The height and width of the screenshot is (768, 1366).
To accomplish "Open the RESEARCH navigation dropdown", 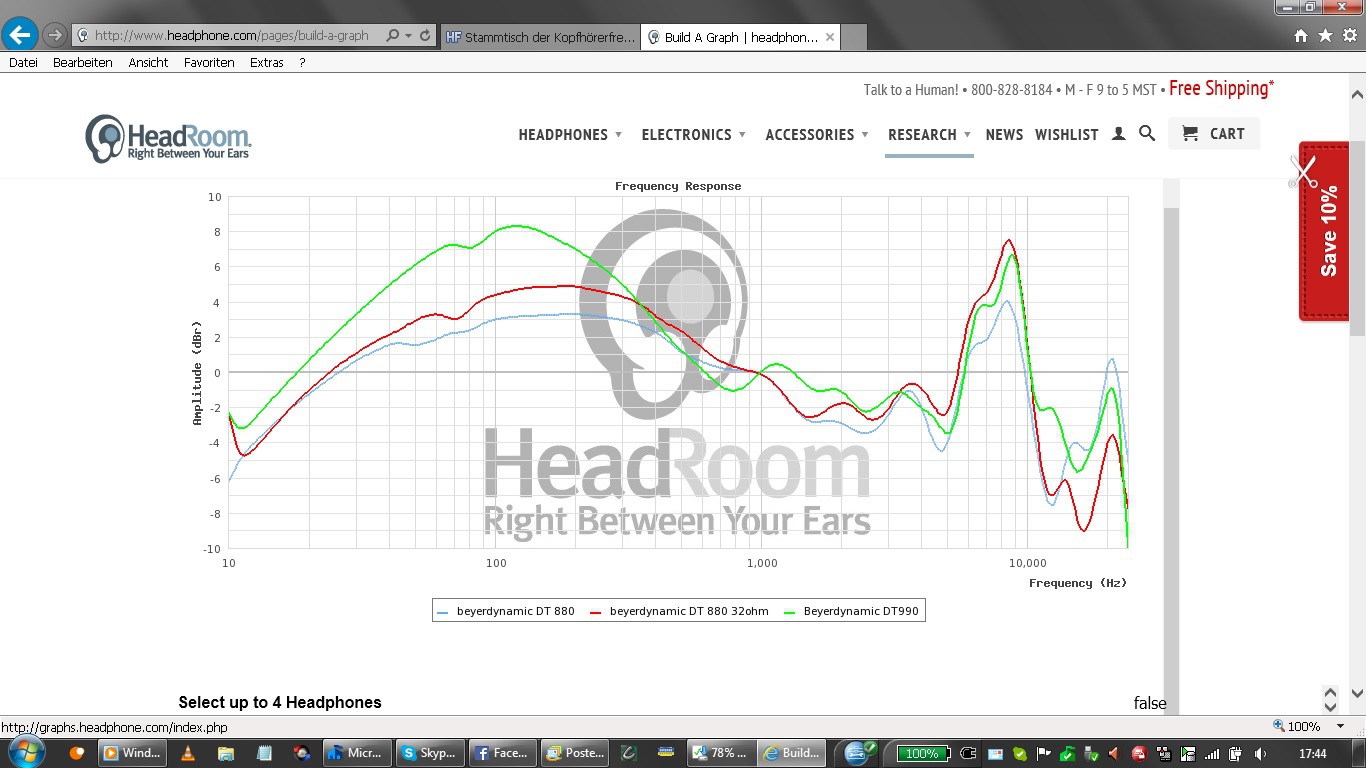I will (x=929, y=135).
